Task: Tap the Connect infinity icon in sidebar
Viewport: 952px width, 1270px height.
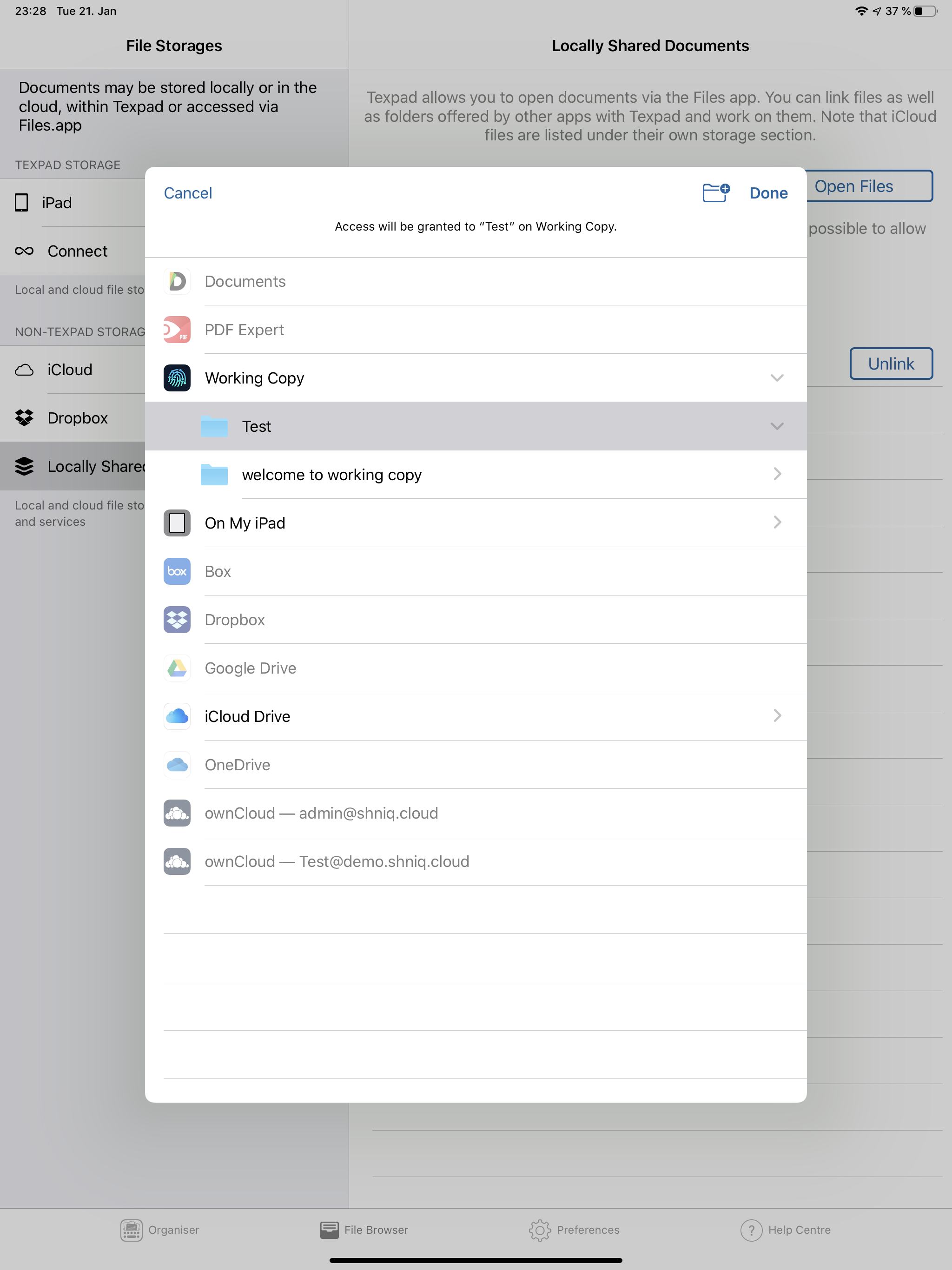Action: click(x=24, y=251)
